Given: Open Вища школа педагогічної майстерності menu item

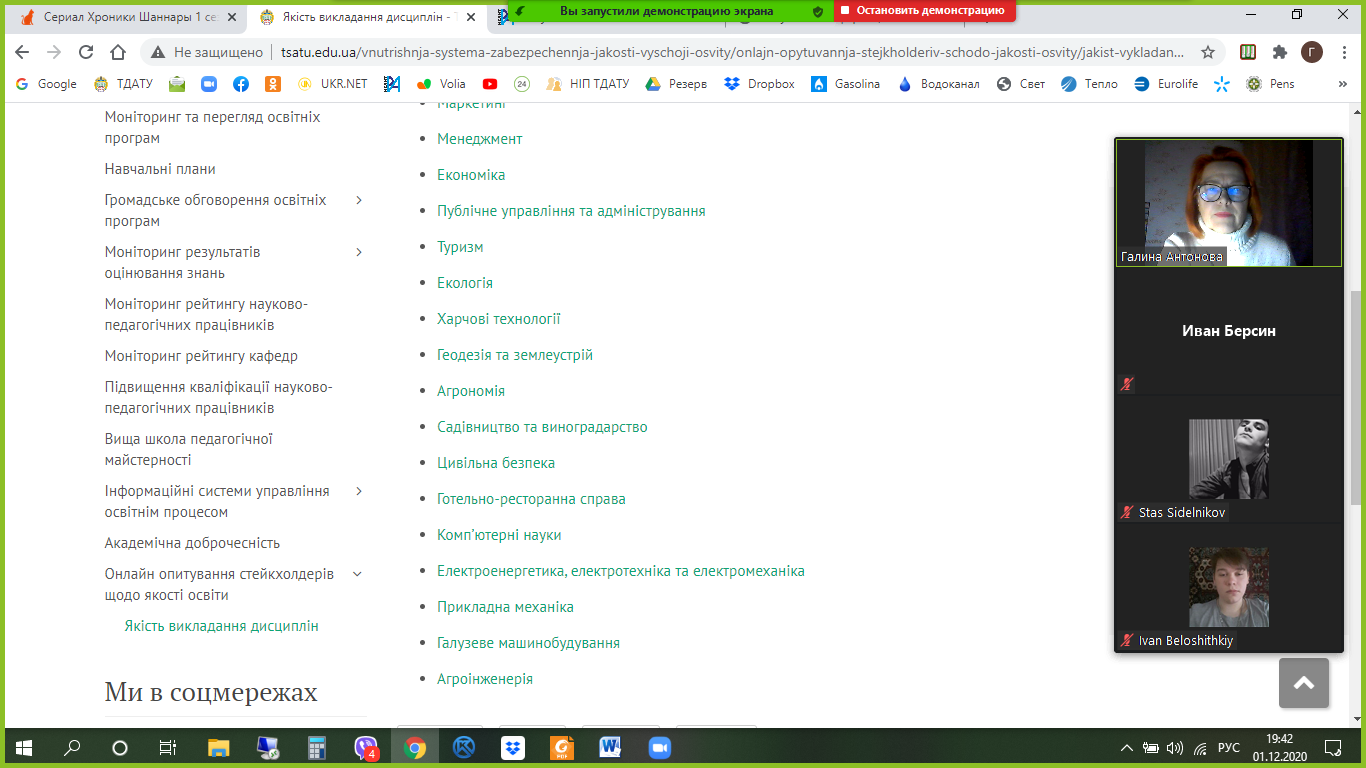Looking at the screenshot, I should point(189,450).
